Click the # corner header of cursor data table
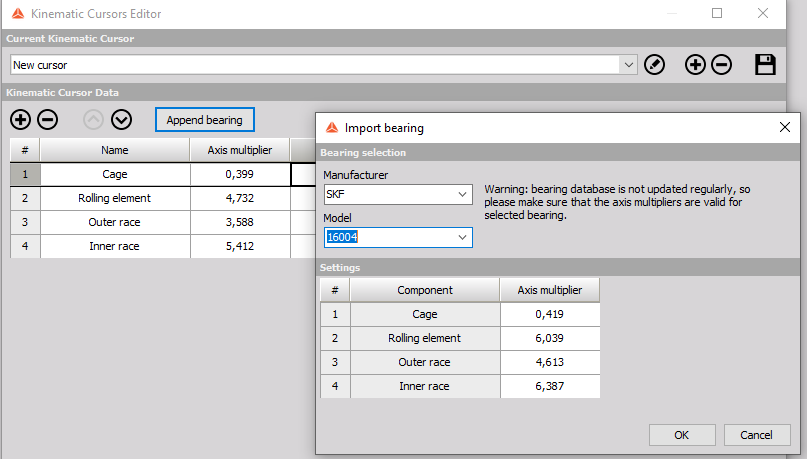This screenshot has height=459, width=807. [25, 150]
